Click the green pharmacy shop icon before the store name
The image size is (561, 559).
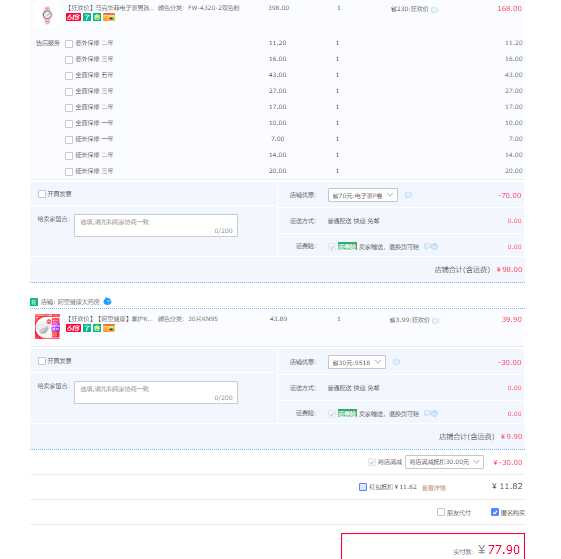click(x=34, y=302)
